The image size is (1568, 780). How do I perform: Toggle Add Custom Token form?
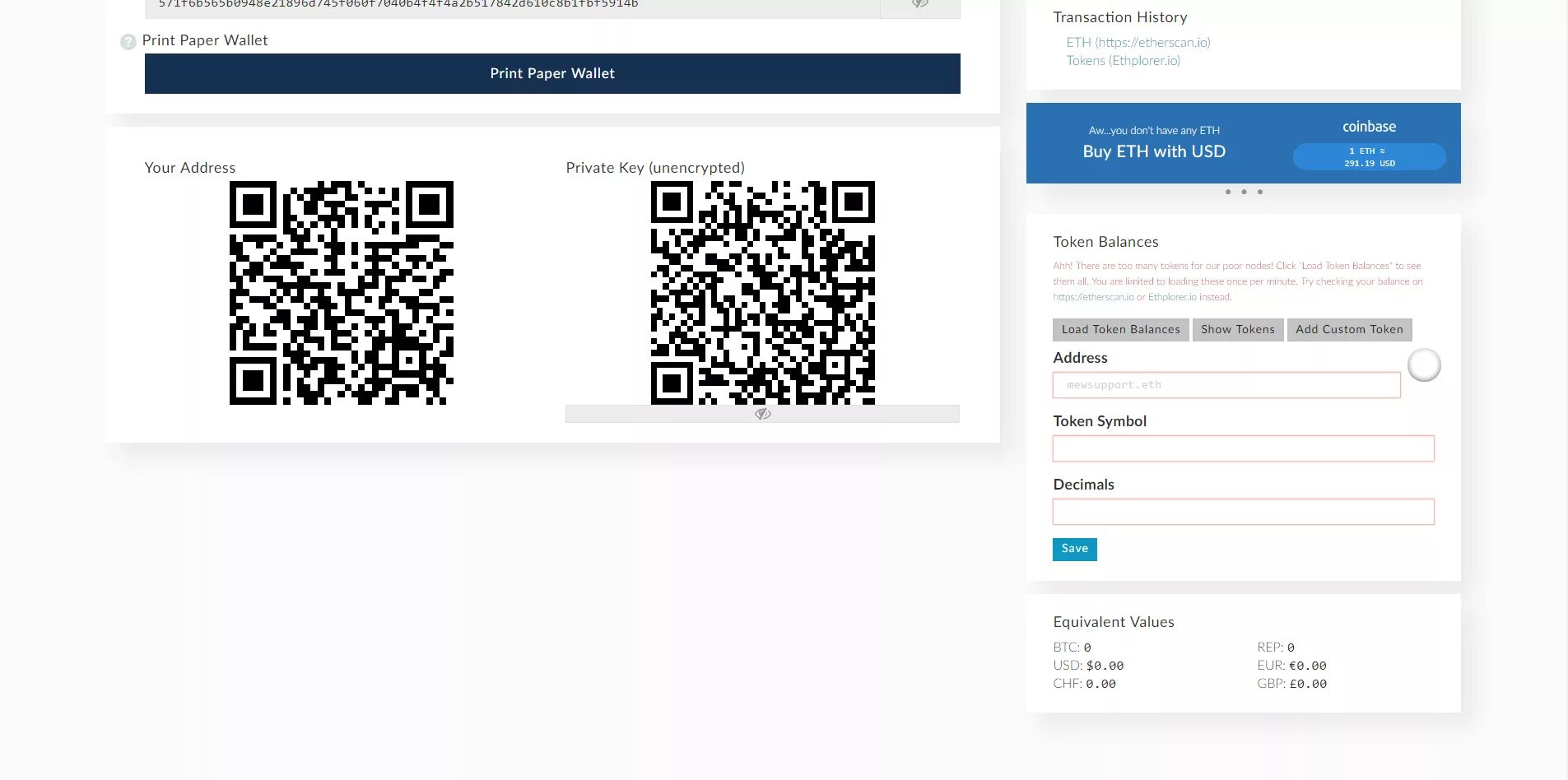pyautogui.click(x=1349, y=329)
